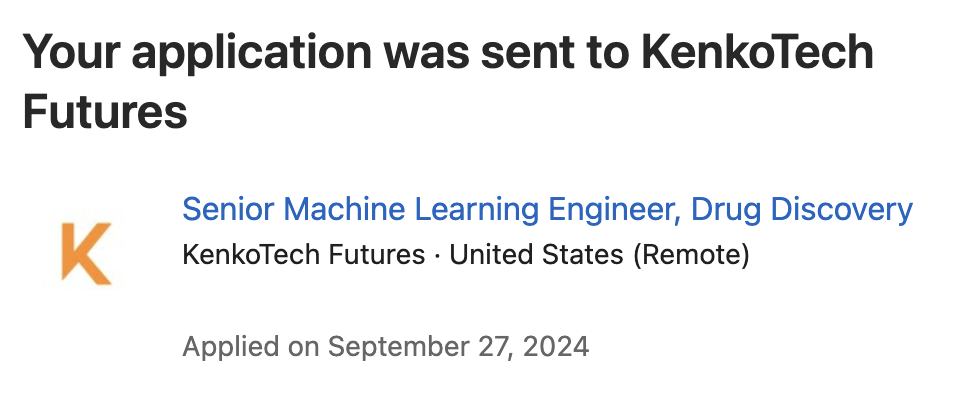View the job posting via blue title link

tap(547, 210)
